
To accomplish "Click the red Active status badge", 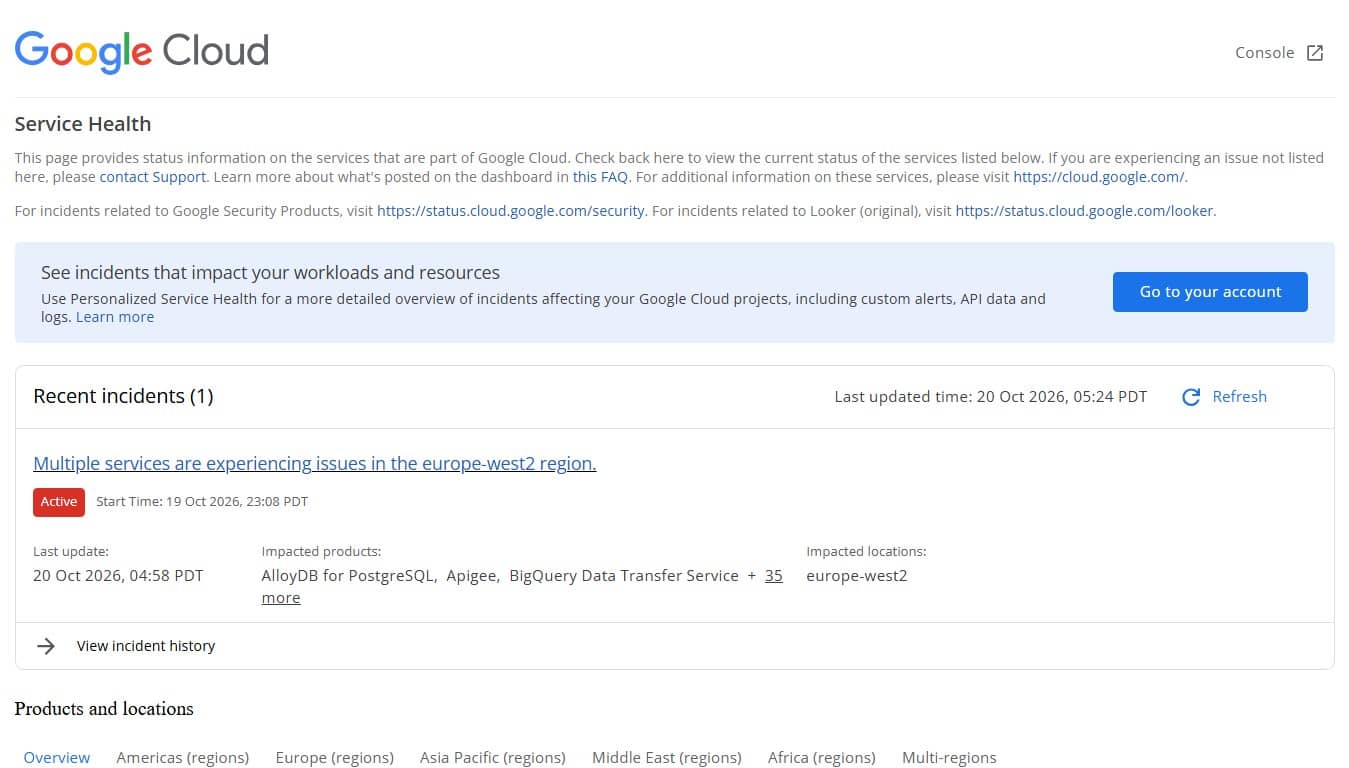I will (59, 502).
